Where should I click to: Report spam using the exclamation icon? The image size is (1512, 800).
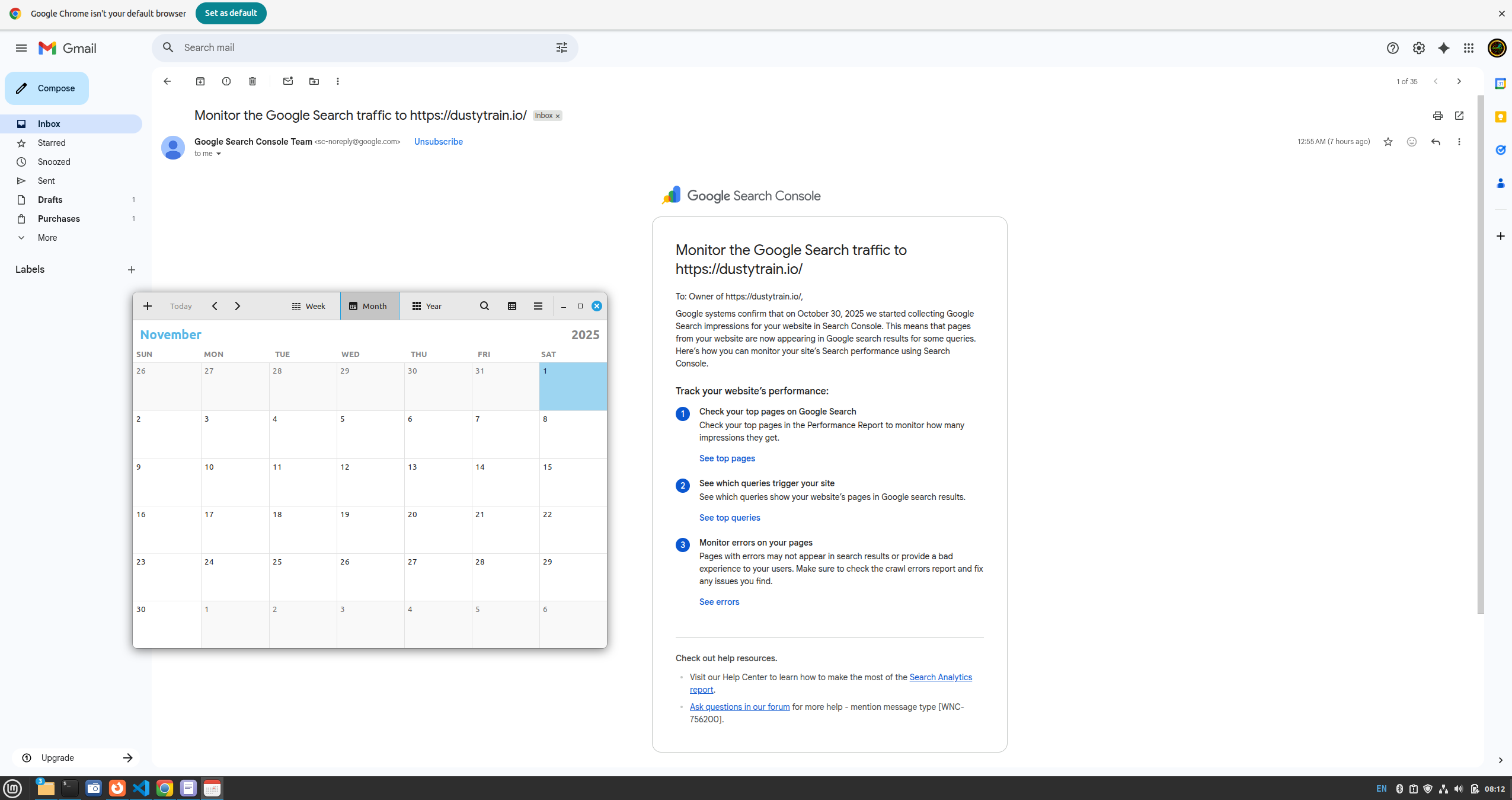click(226, 81)
